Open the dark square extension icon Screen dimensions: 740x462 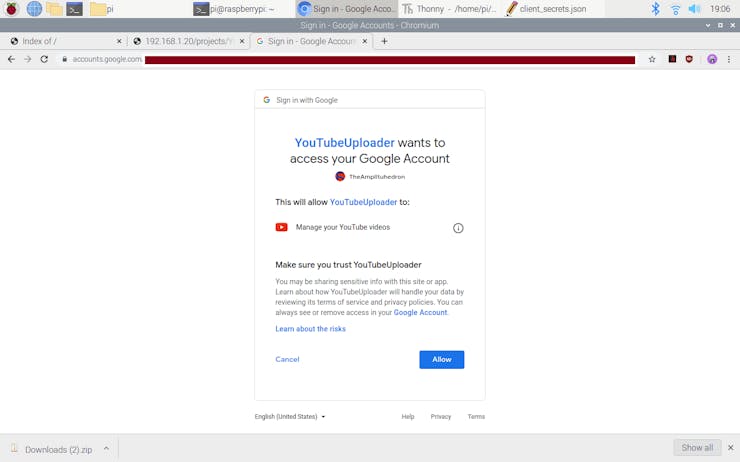click(x=672, y=59)
